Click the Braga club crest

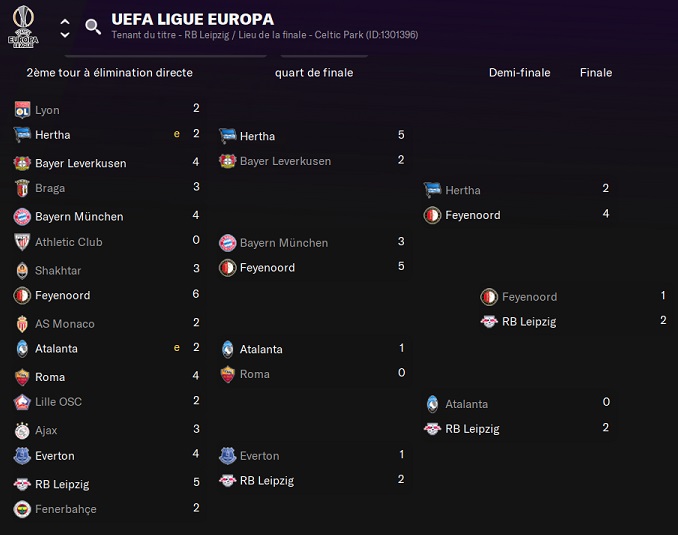(x=22, y=188)
